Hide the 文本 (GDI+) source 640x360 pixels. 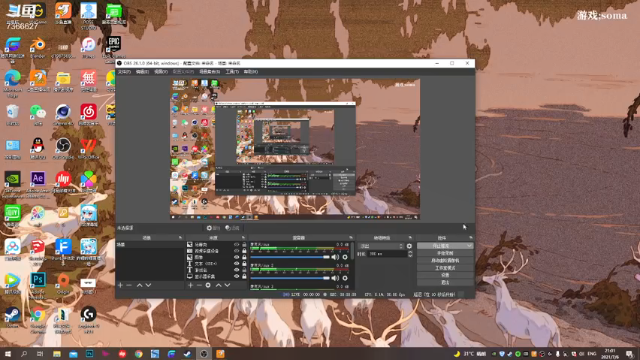(236, 264)
